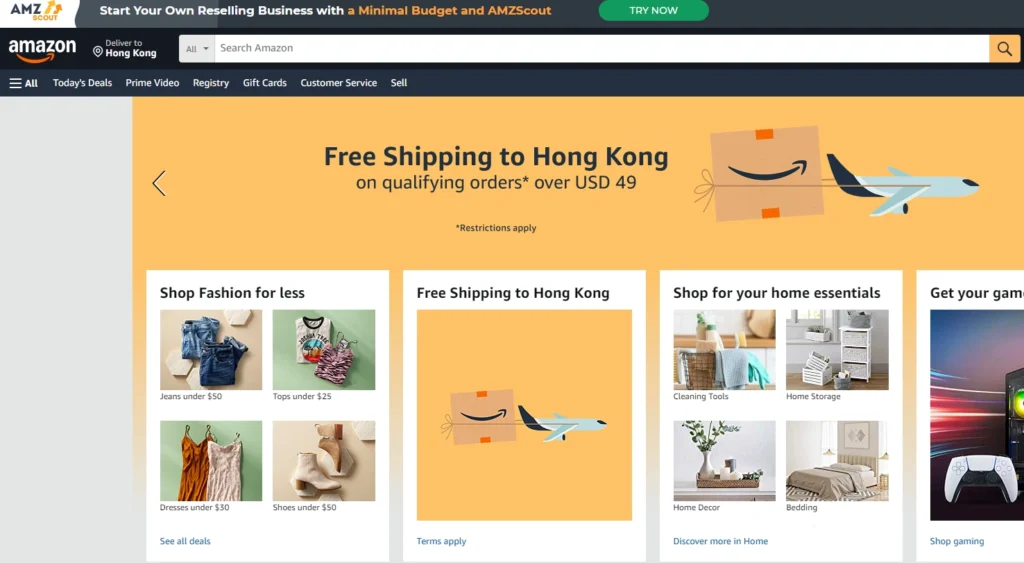This screenshot has height=563, width=1024.
Task: Open Gift Cards menu item
Action: (x=264, y=83)
